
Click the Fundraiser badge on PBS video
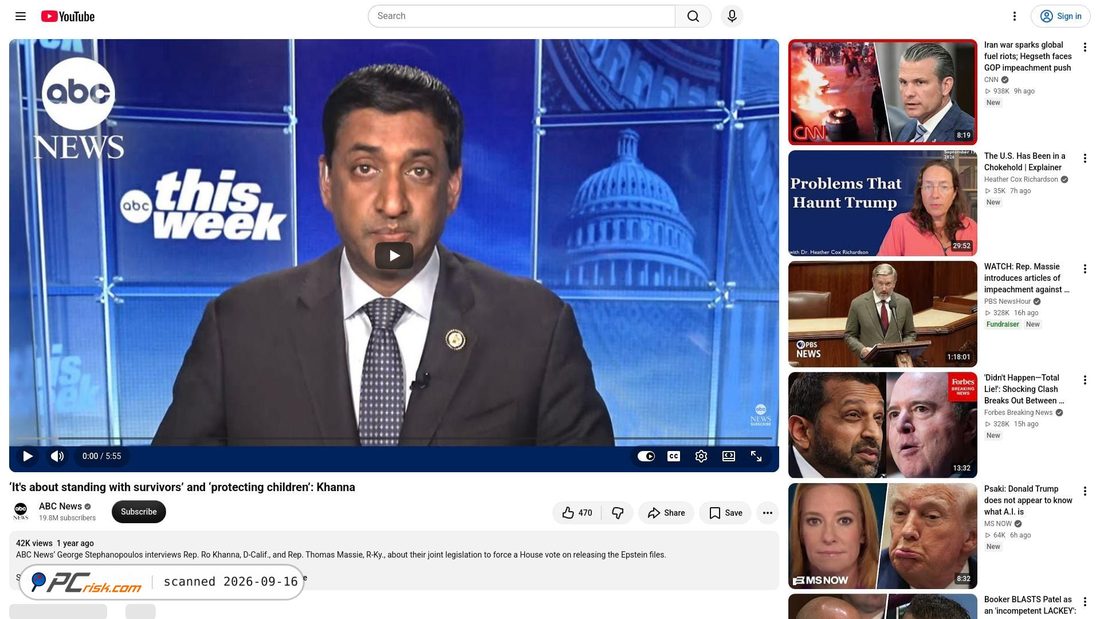1002,324
